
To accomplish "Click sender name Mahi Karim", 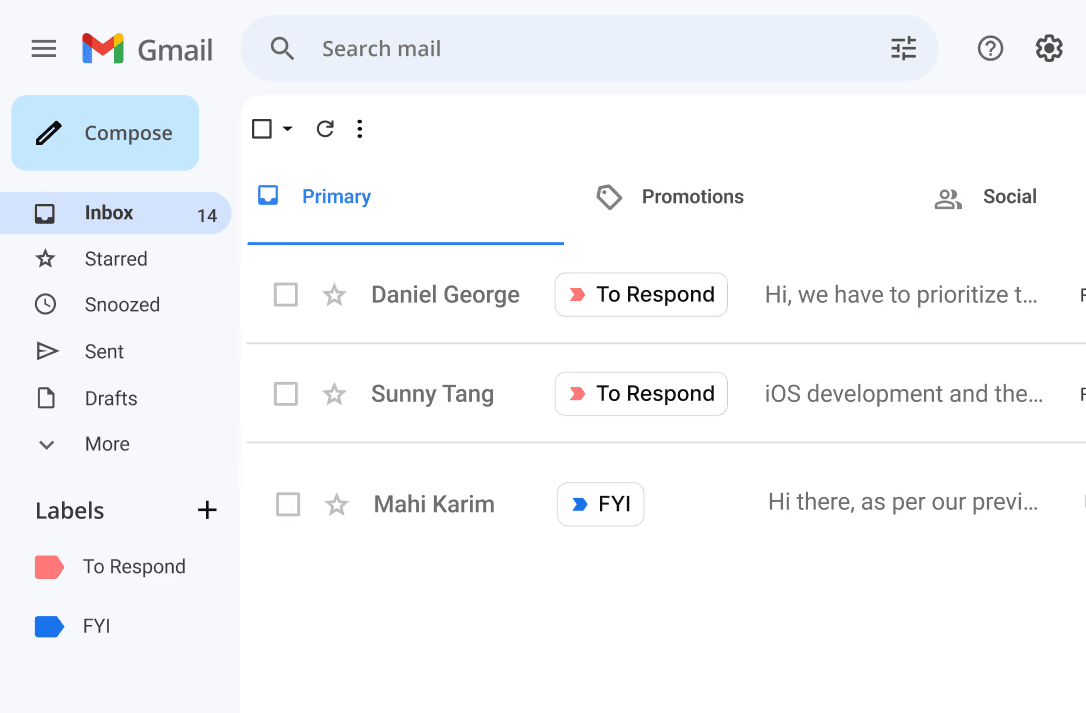I will (434, 504).
